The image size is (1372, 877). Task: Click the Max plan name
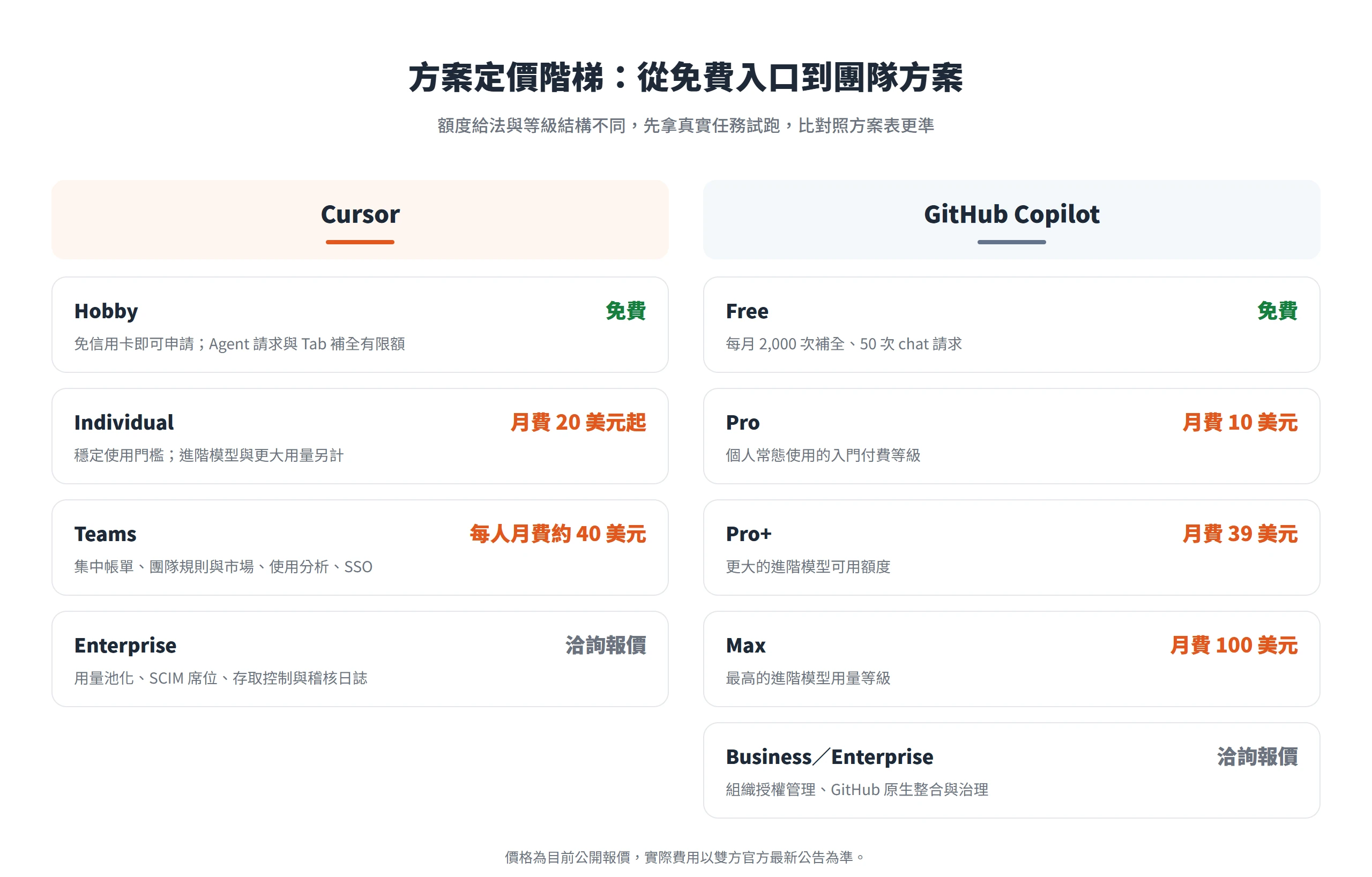click(745, 645)
